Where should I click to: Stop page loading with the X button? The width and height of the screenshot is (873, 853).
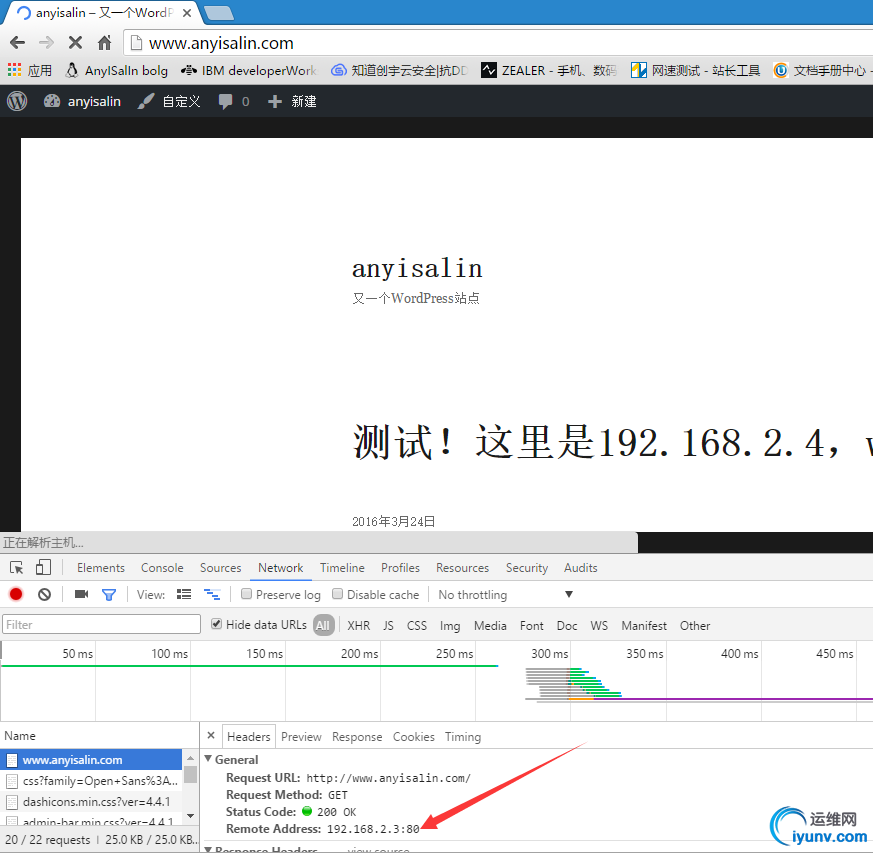[x=75, y=42]
